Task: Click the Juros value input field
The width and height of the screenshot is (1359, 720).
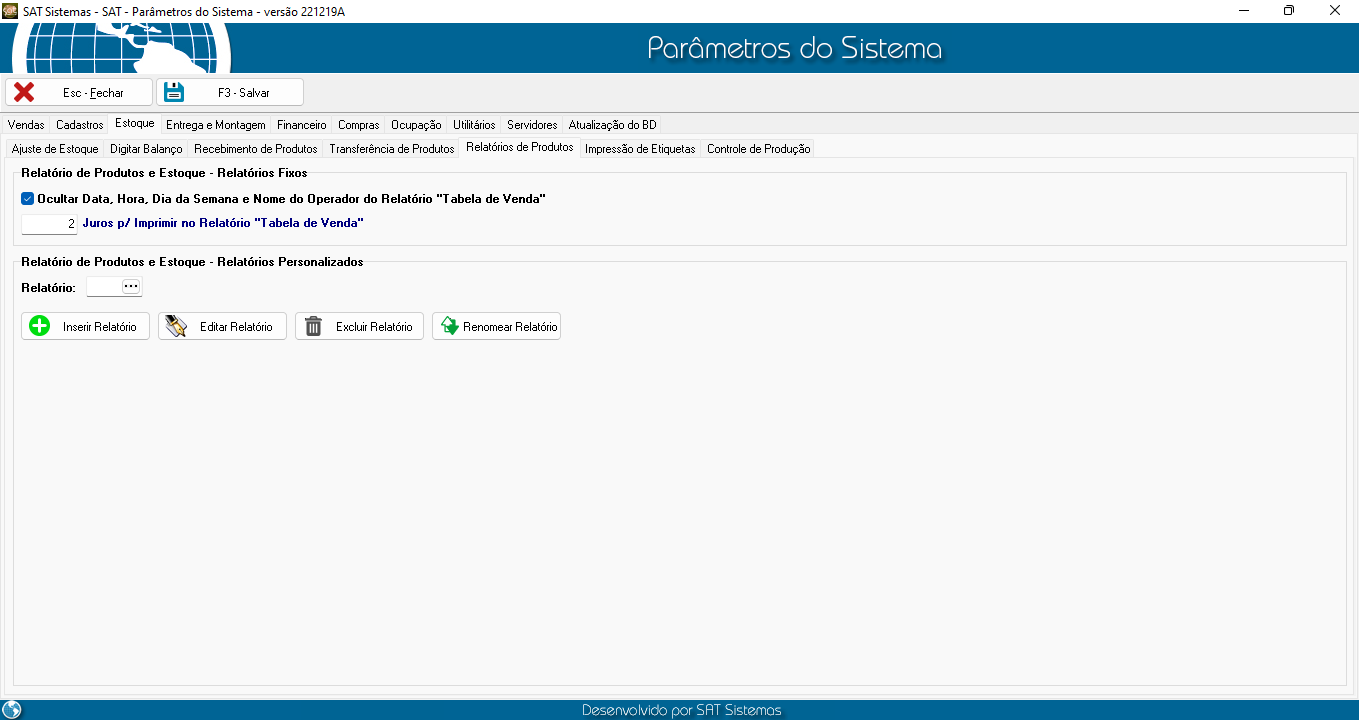Action: [x=49, y=225]
